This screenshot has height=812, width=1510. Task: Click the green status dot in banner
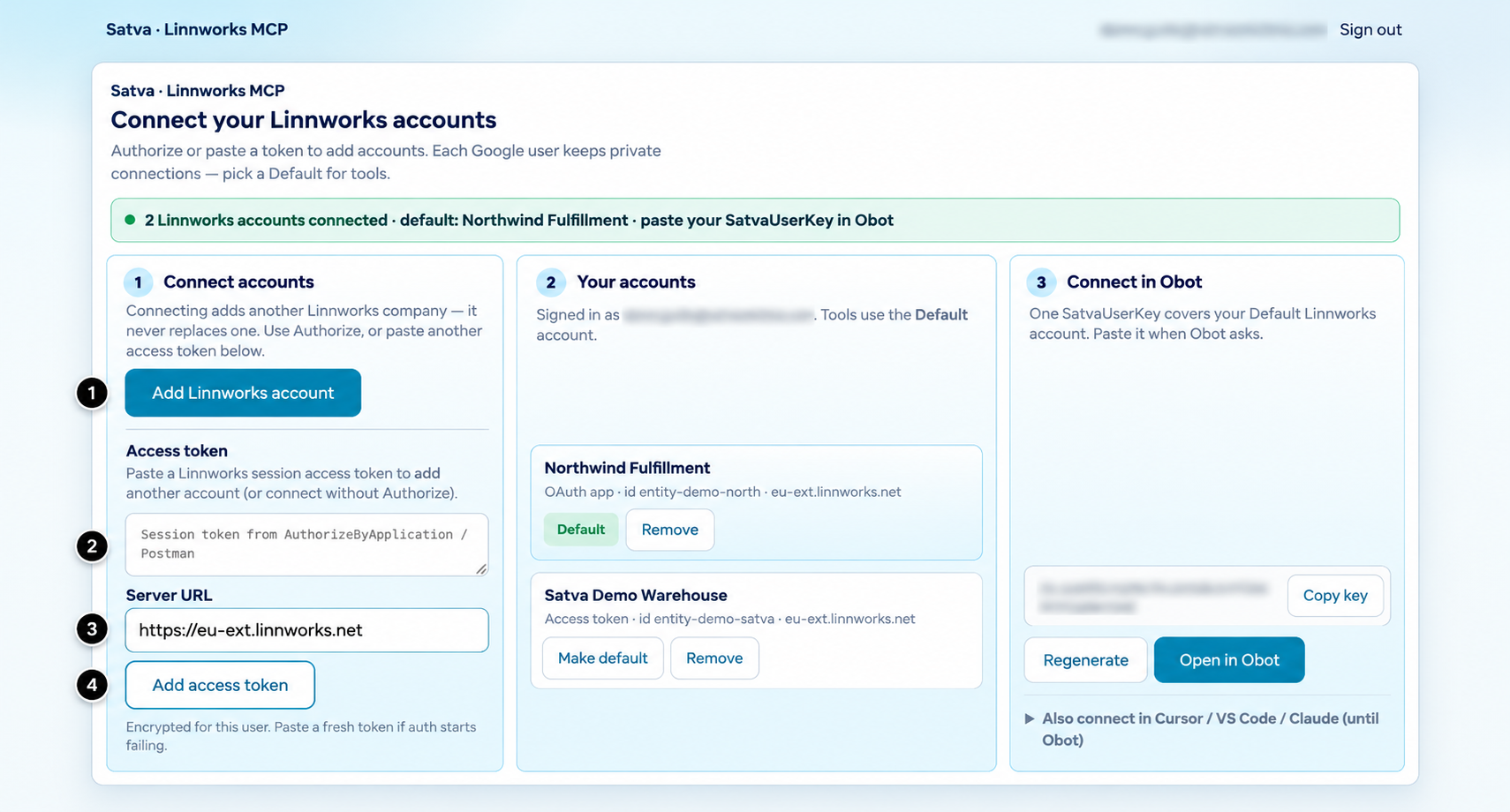130,220
